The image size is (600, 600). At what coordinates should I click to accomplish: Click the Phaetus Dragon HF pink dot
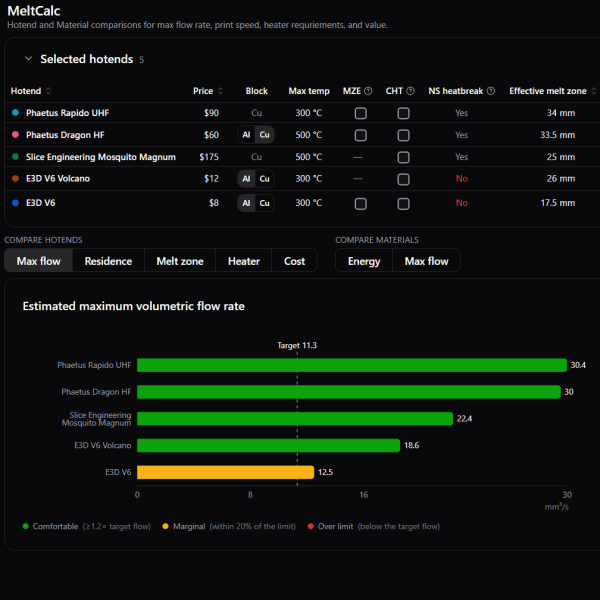(15, 135)
